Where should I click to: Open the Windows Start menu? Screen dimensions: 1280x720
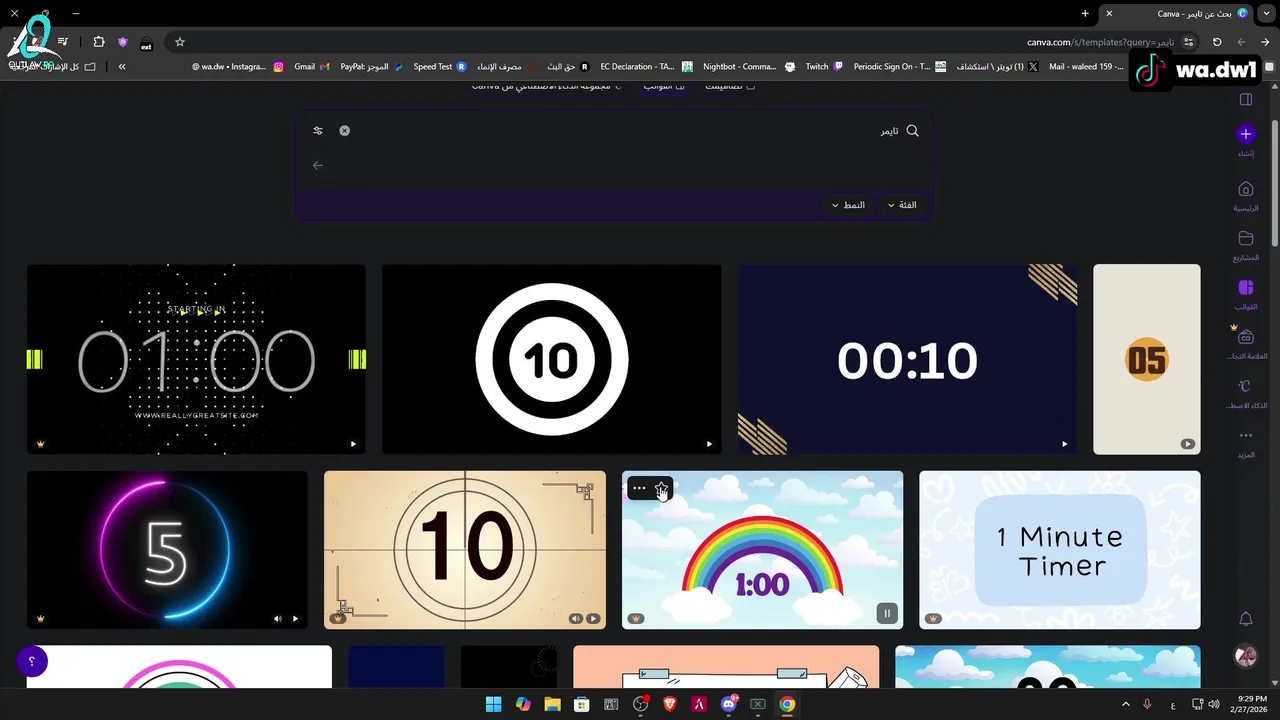click(493, 704)
